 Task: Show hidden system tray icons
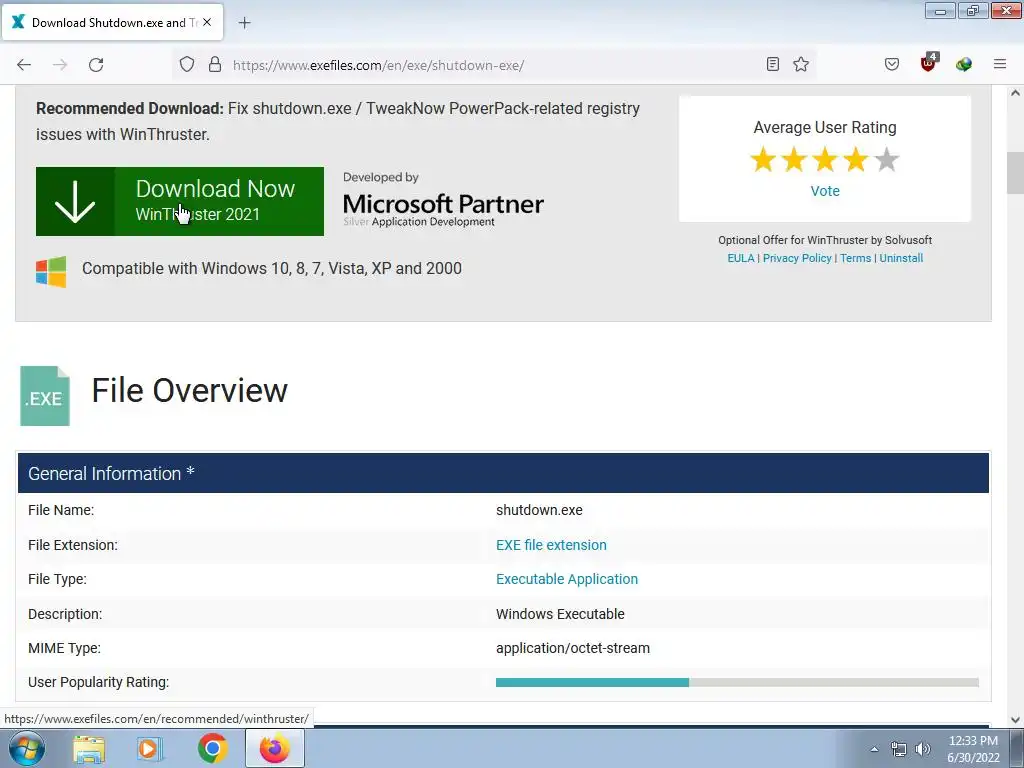(874, 749)
